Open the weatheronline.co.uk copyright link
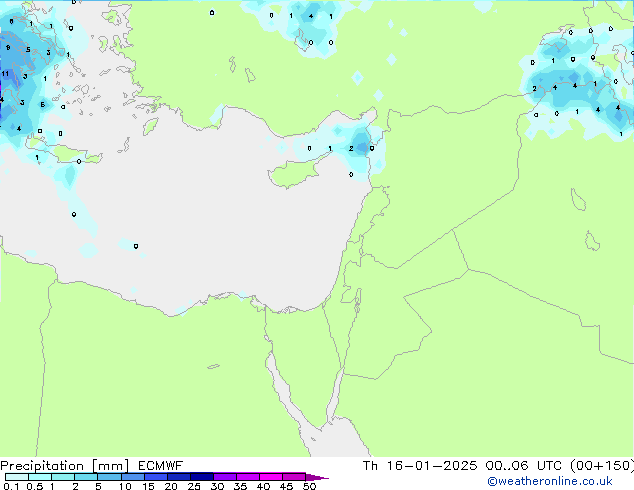Screen dimensions: 634x490 [x=550, y=481]
